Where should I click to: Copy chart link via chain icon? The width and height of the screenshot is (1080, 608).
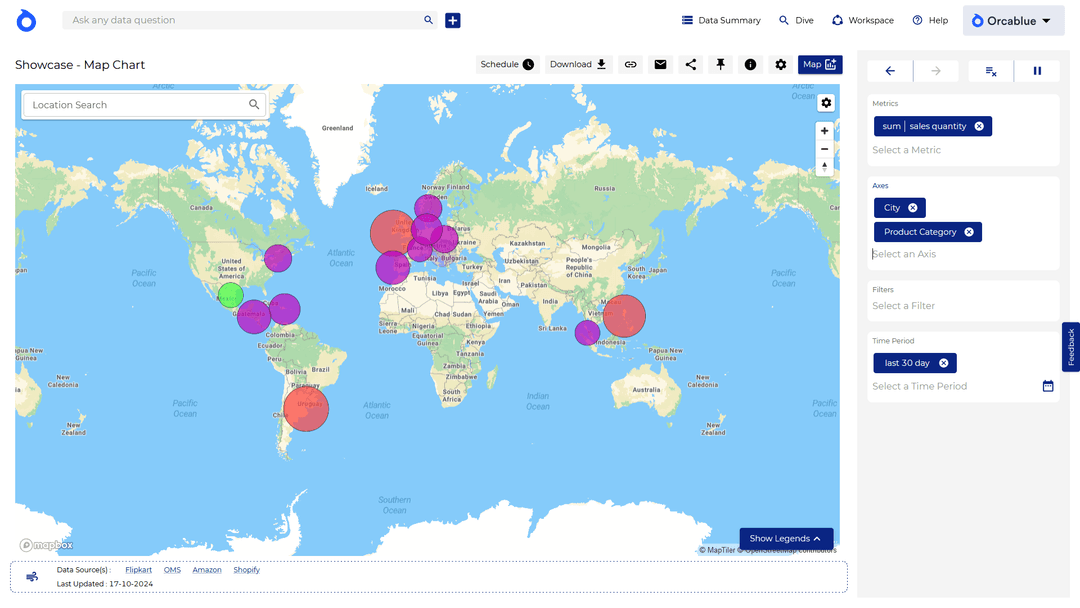630,64
